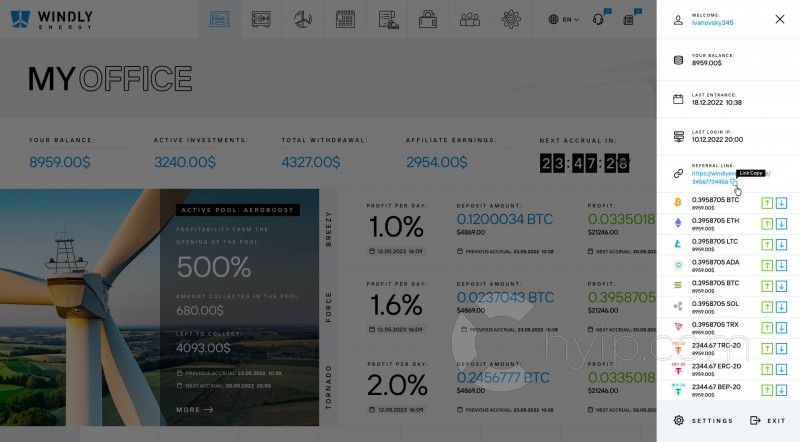Click green up-arrow in the SOL row
This screenshot has height=442, width=800.
pos(767,307)
